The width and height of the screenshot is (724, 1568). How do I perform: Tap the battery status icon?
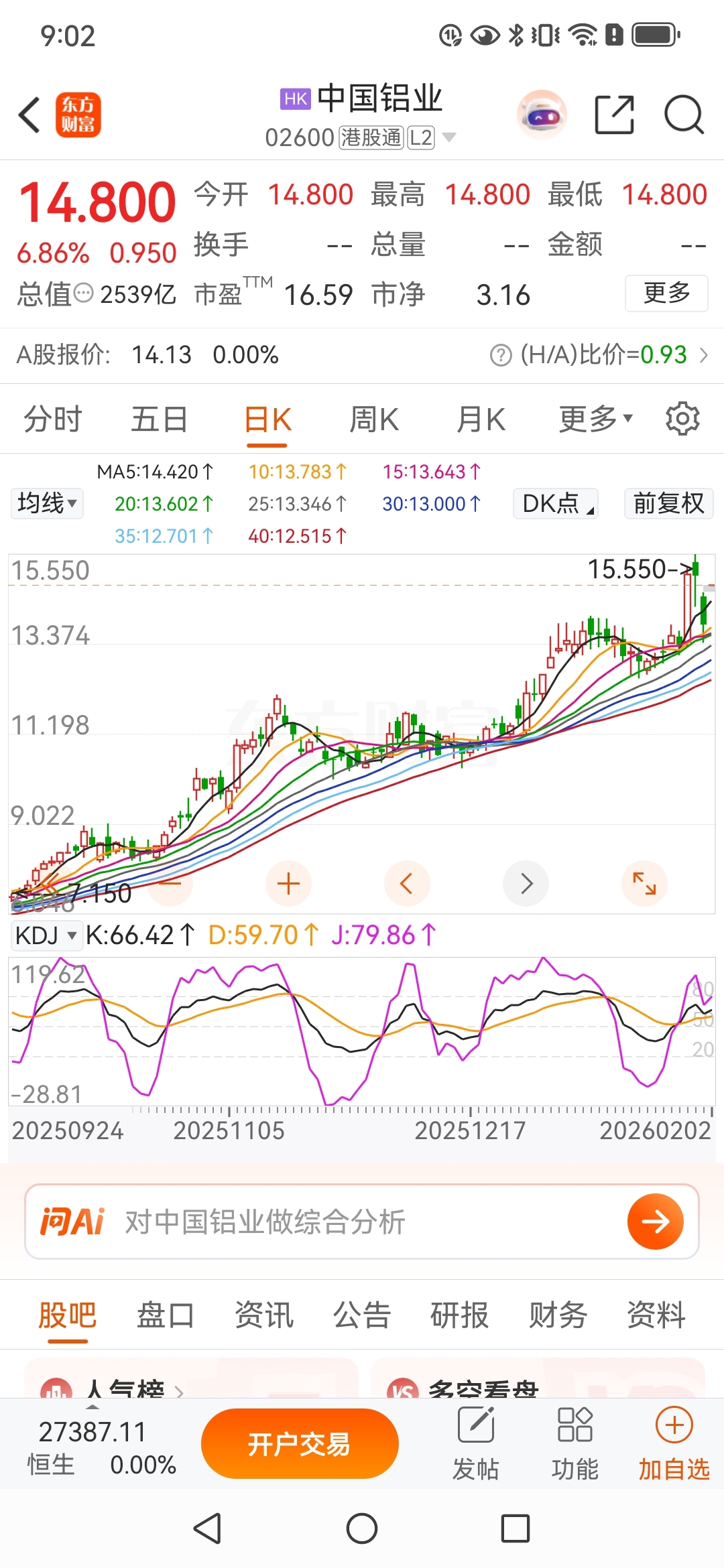click(x=656, y=35)
